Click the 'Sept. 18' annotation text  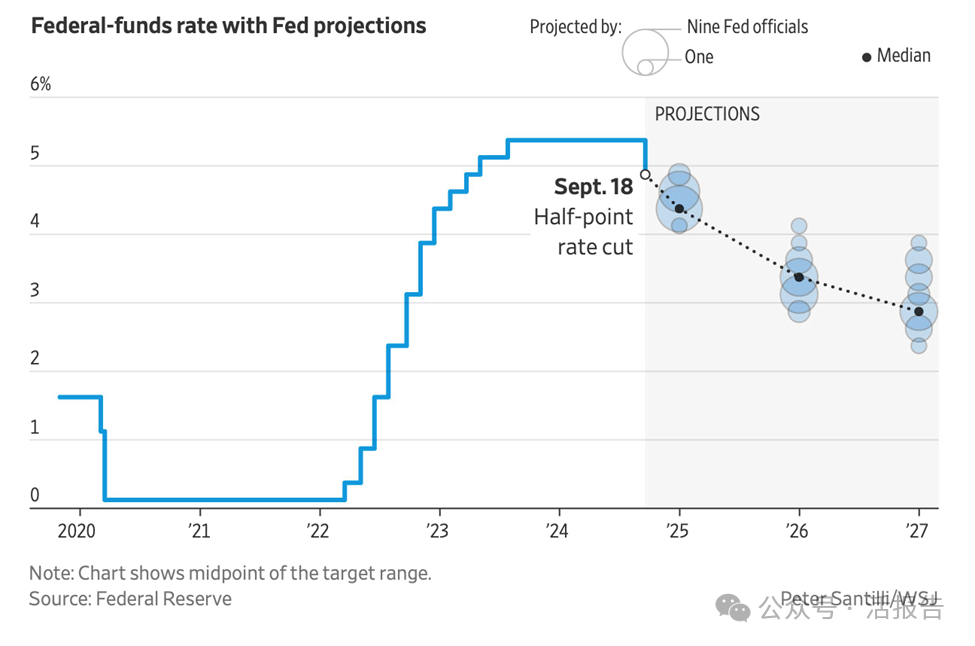pyautogui.click(x=593, y=187)
